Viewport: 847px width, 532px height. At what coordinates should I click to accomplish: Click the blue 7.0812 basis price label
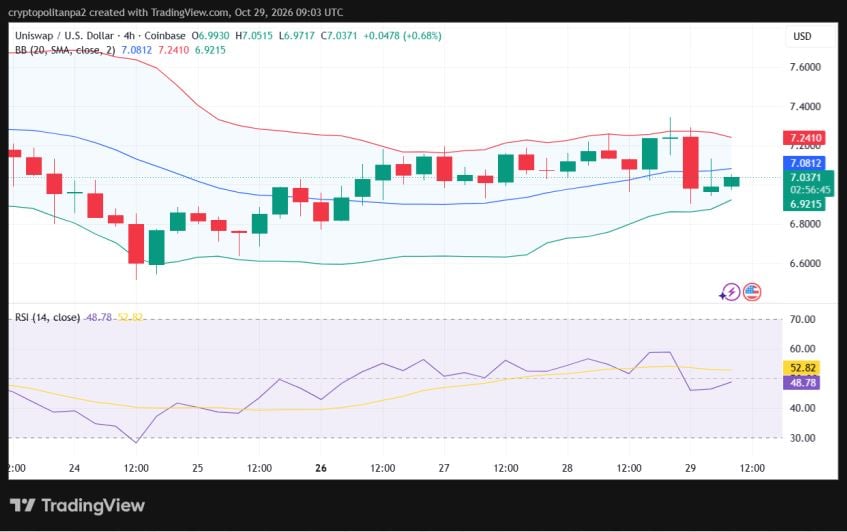(x=804, y=163)
